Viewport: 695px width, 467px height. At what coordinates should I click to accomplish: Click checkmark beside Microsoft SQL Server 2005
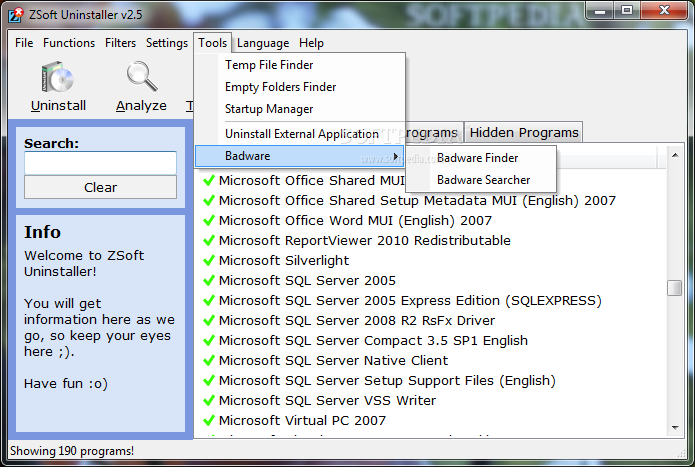point(209,280)
